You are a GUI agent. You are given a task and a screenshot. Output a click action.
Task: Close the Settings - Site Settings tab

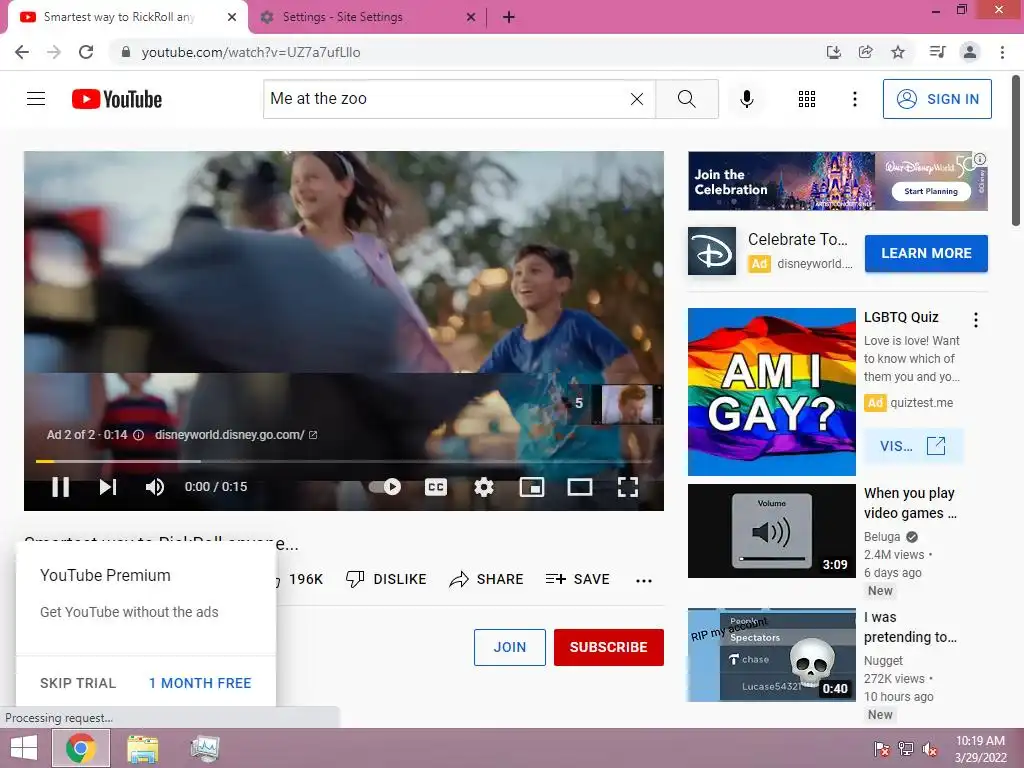[x=471, y=17]
